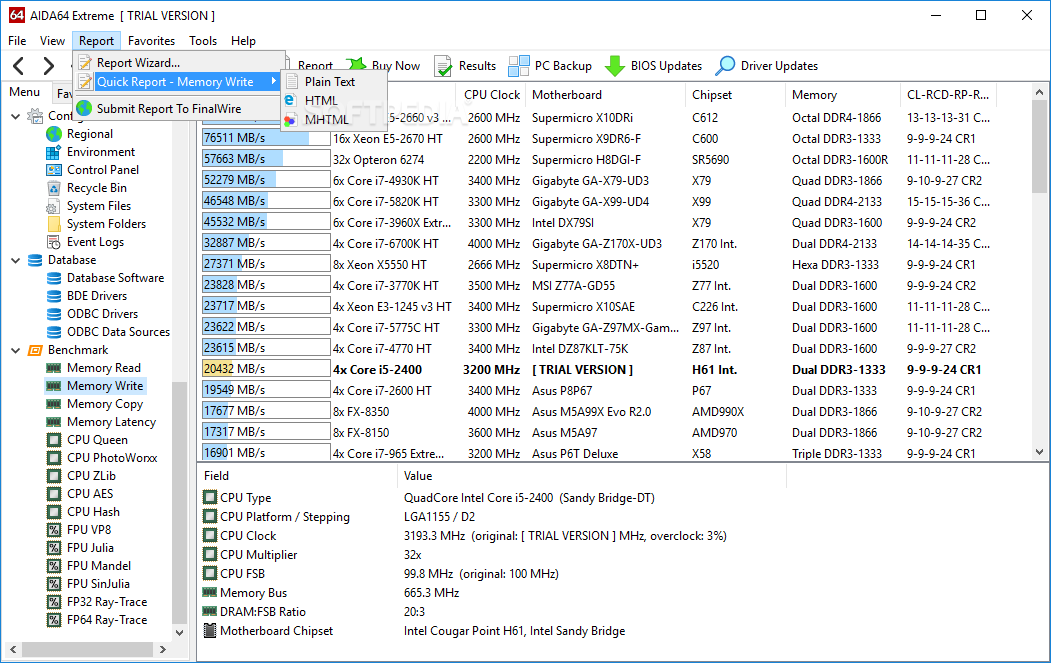Switch to the Menu tab
1051x663 pixels.
[x=25, y=92]
